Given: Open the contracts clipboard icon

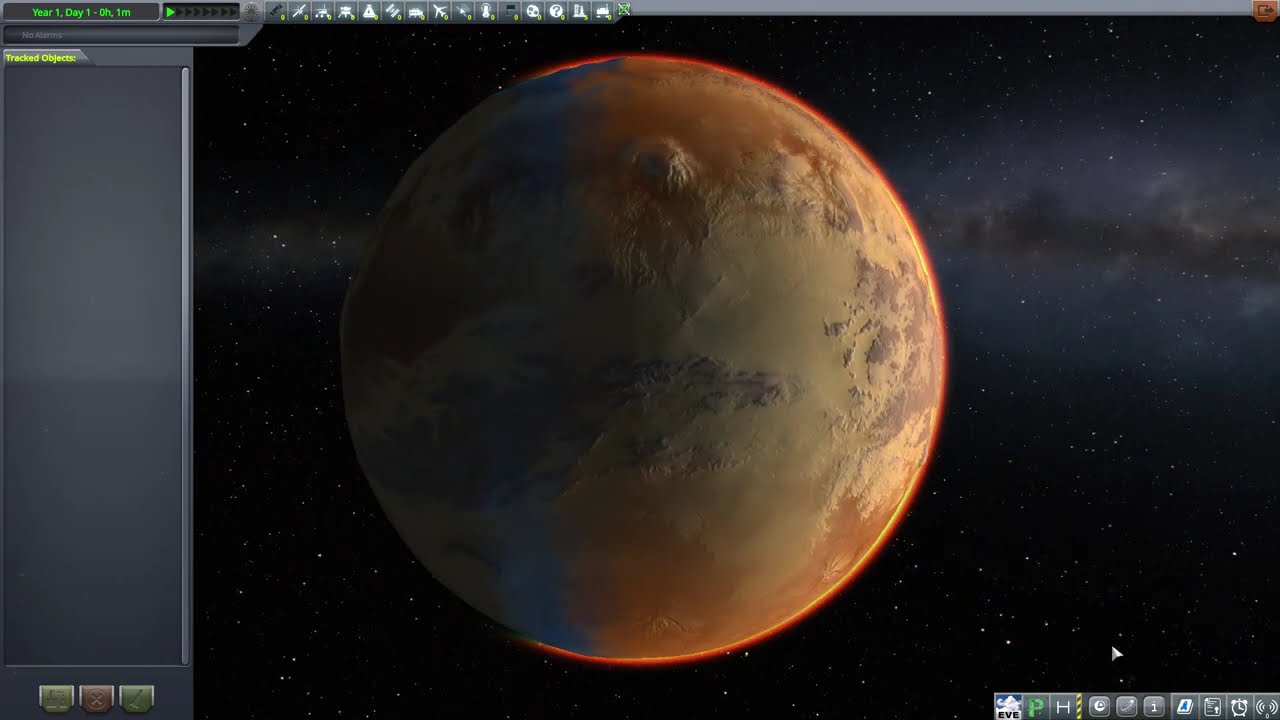Looking at the screenshot, I should pyautogui.click(x=1212, y=707).
